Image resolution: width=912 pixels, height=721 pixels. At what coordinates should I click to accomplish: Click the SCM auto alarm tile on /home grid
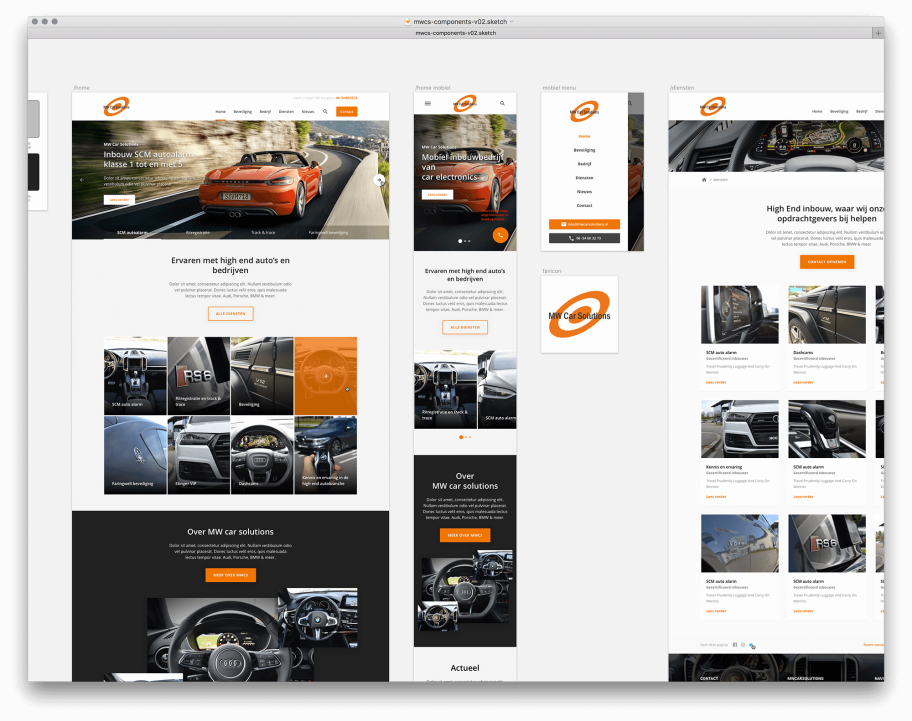click(x=135, y=376)
